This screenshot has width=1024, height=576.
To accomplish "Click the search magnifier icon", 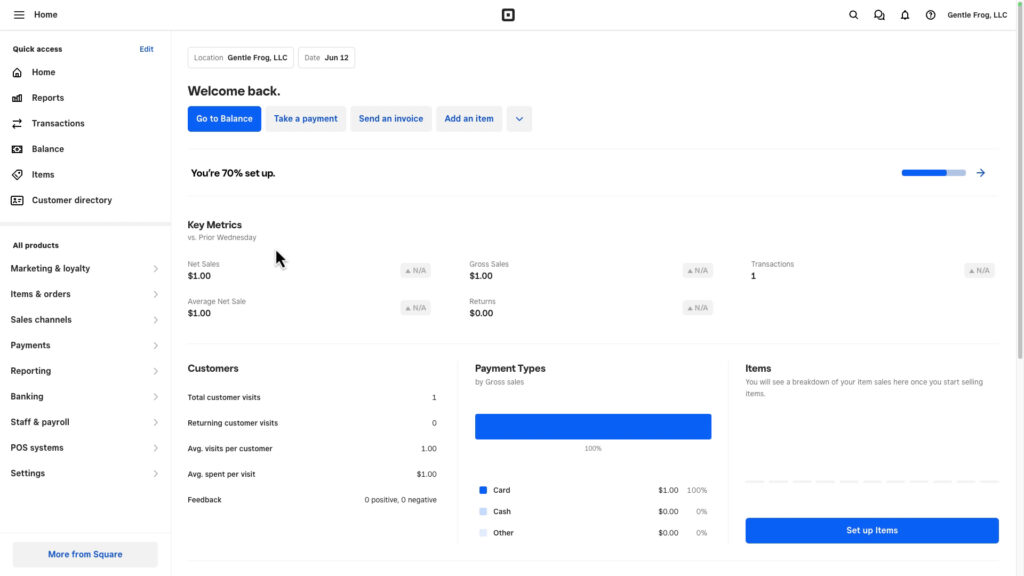I will point(853,15).
